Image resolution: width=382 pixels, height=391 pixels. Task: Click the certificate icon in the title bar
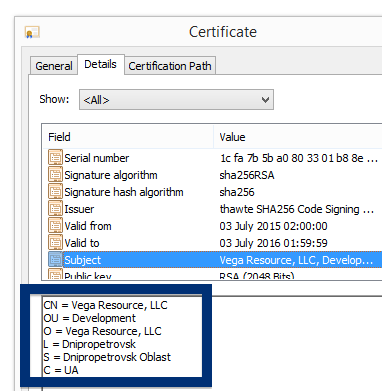tap(32, 32)
